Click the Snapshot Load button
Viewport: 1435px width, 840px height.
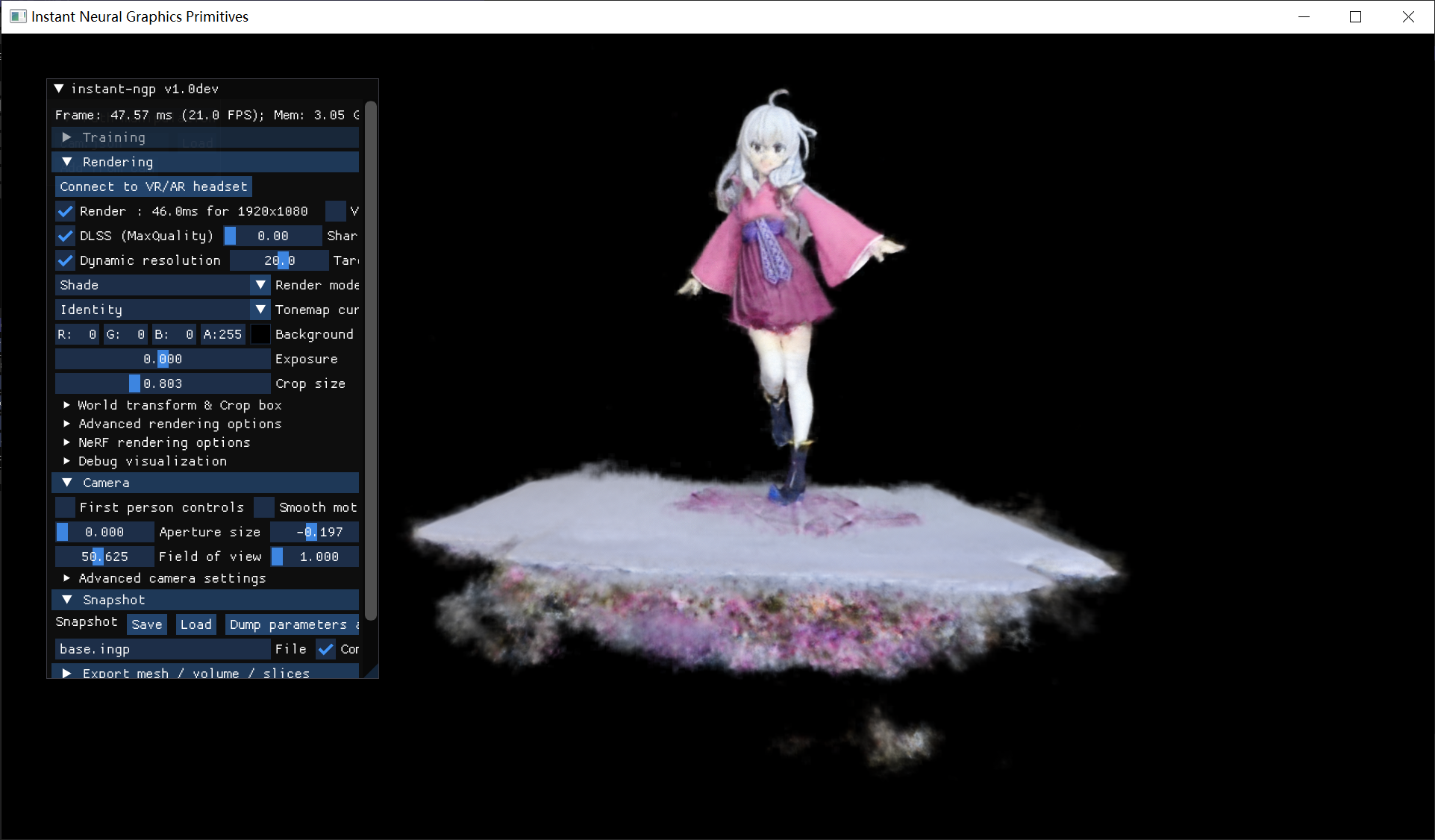pyautogui.click(x=196, y=624)
